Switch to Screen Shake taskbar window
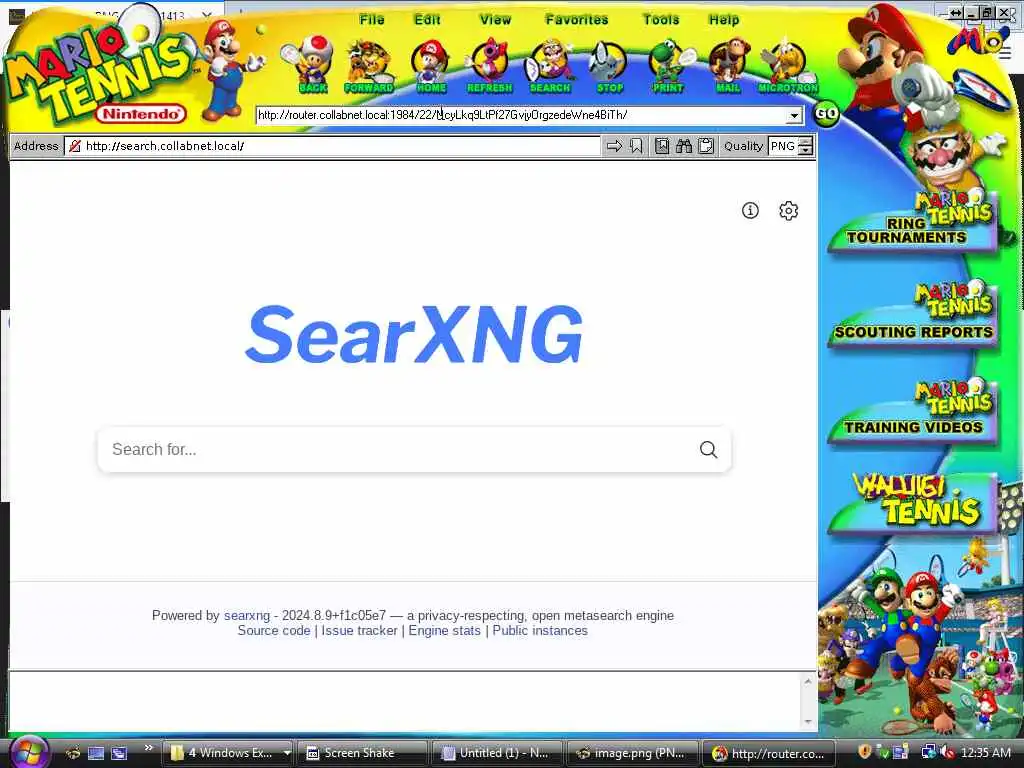Screen dimensions: 1024x768 pyautogui.click(x=362, y=753)
